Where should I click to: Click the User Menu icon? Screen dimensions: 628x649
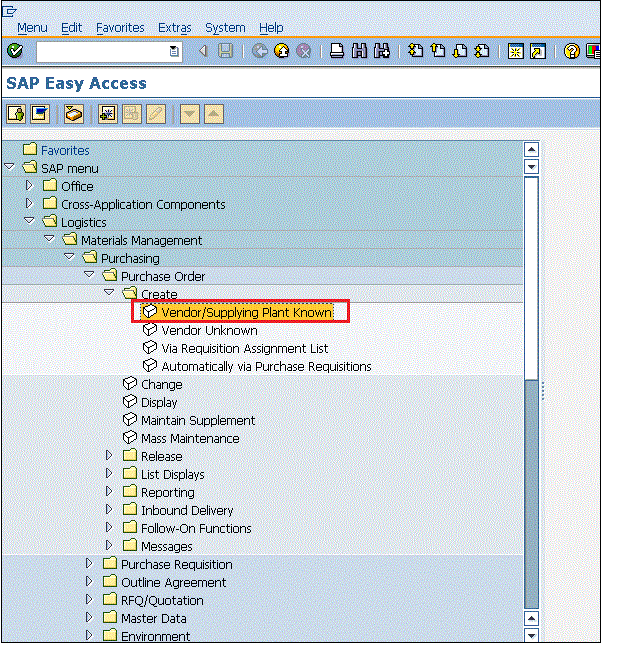pyautogui.click(x=16, y=114)
